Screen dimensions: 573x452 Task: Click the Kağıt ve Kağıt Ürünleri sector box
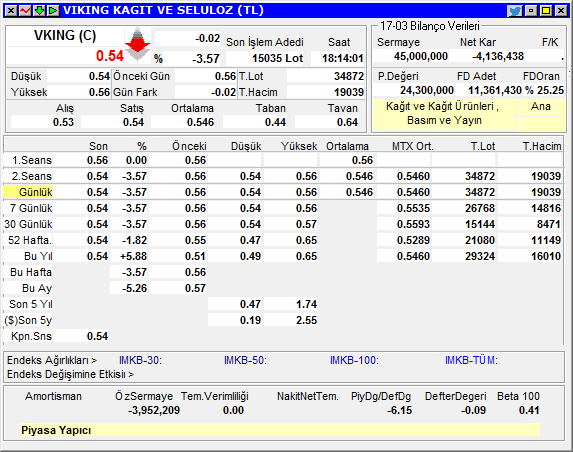(x=444, y=114)
